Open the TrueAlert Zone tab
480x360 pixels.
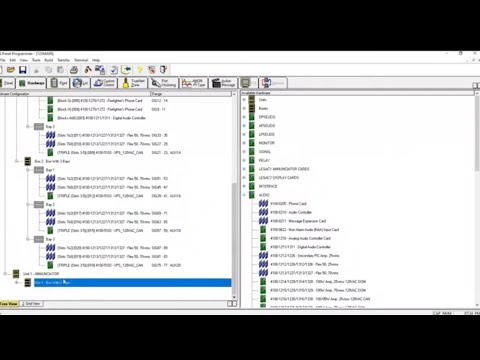click(134, 83)
